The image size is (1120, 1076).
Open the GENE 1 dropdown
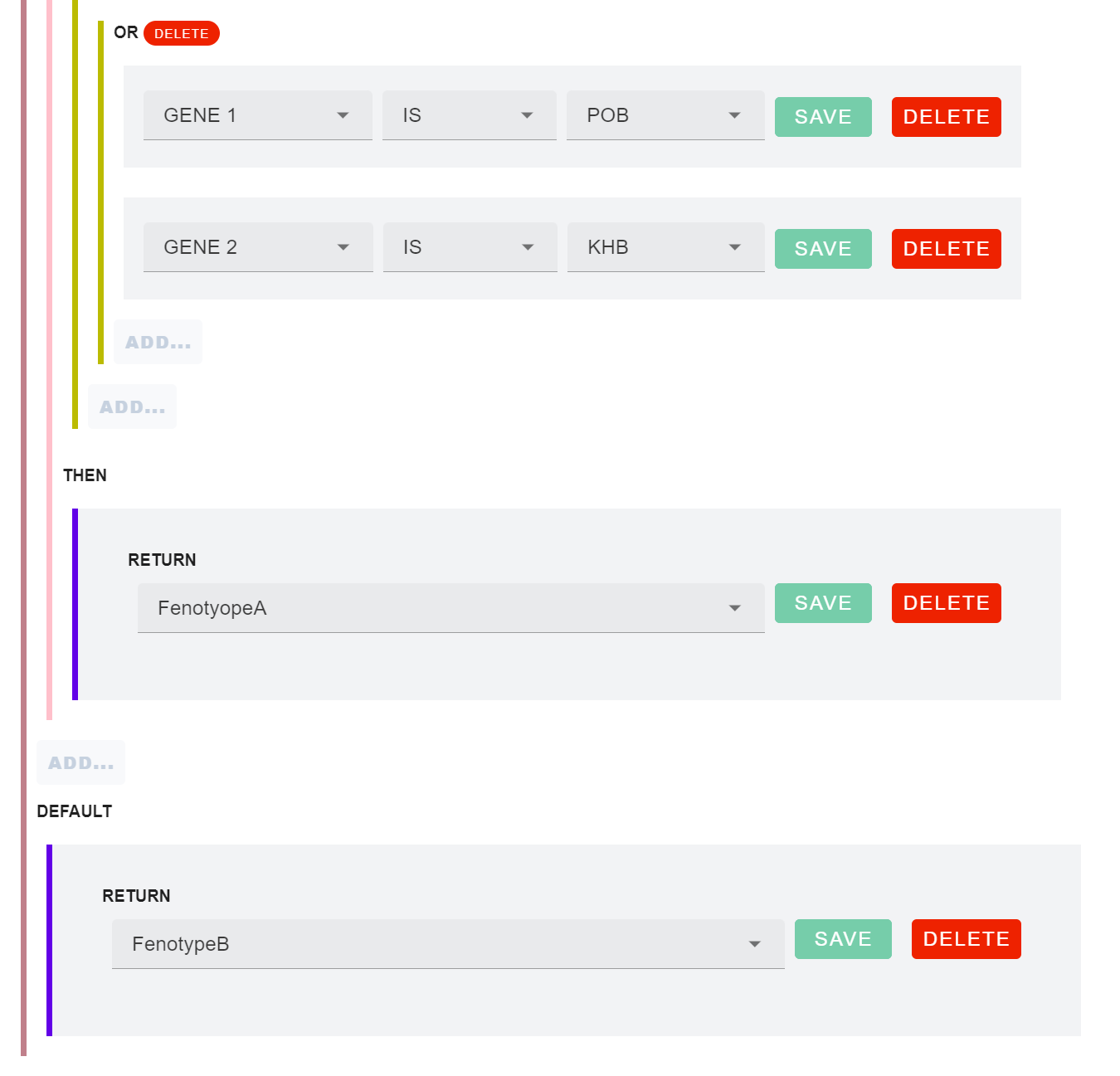(257, 115)
